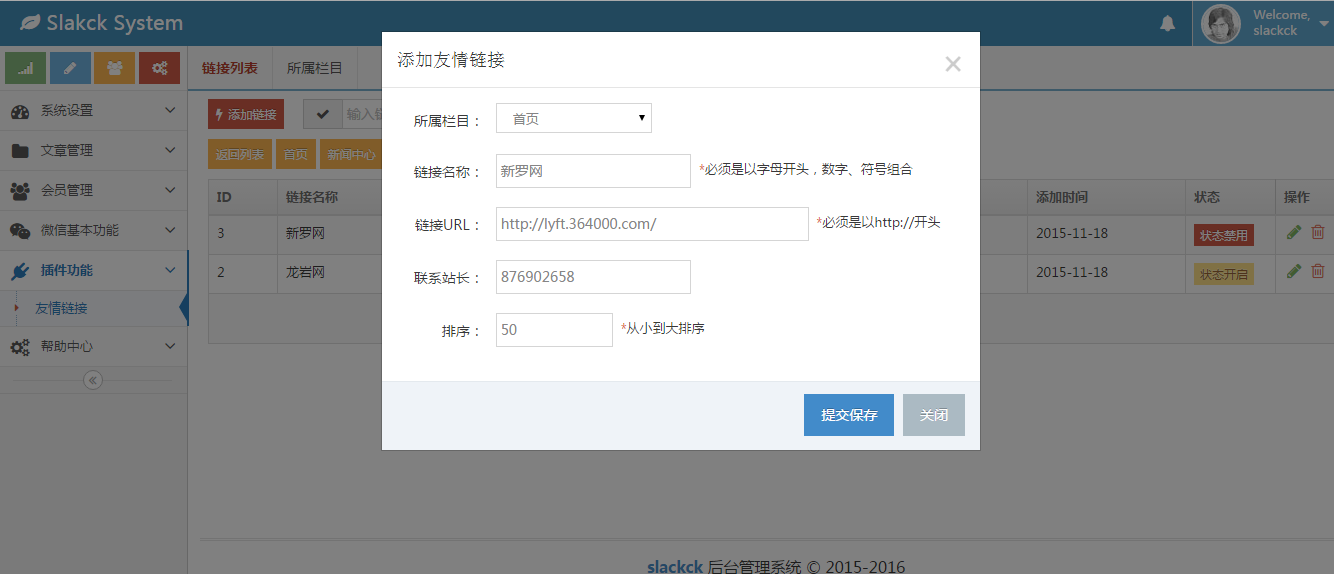Click the 提交保存 button

tap(848, 415)
